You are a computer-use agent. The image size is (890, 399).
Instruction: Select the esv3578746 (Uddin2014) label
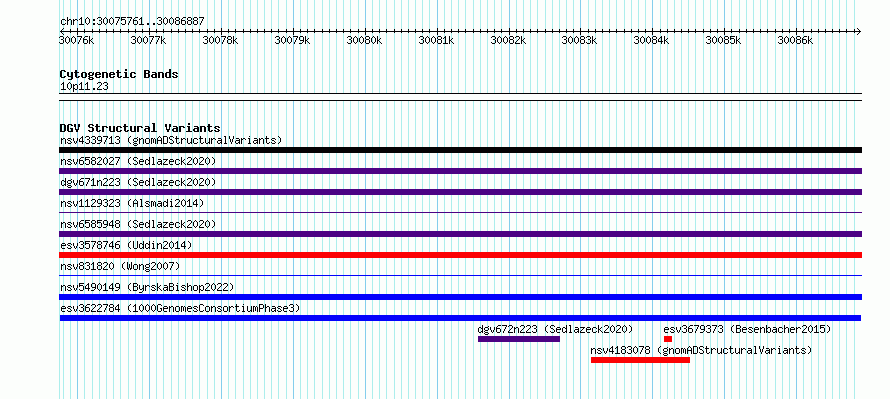126,245
